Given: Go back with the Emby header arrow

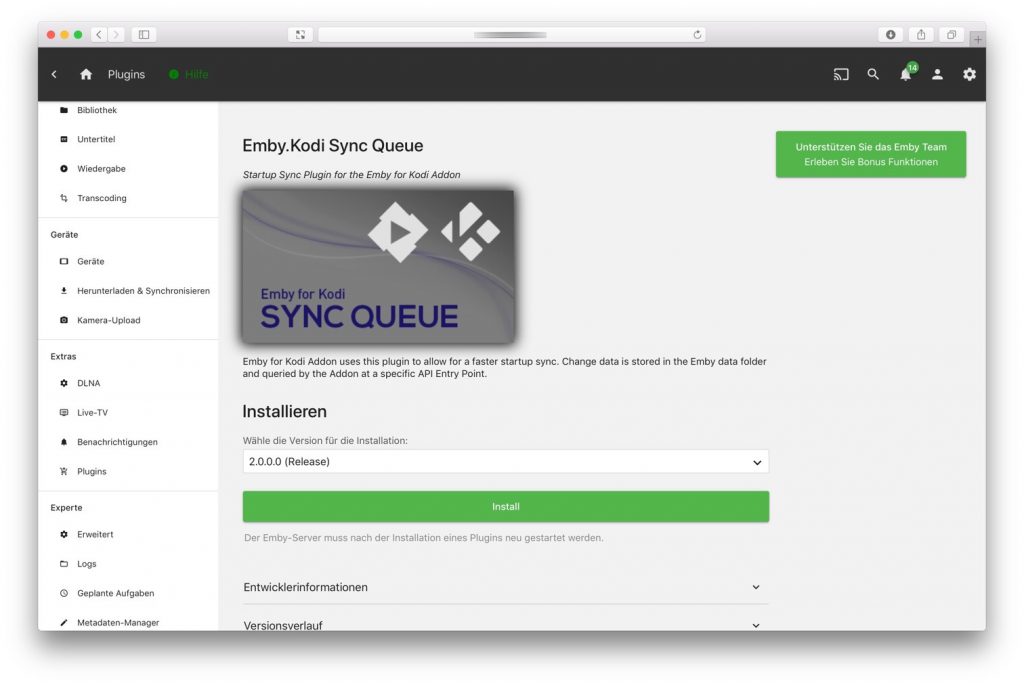Looking at the screenshot, I should point(54,74).
